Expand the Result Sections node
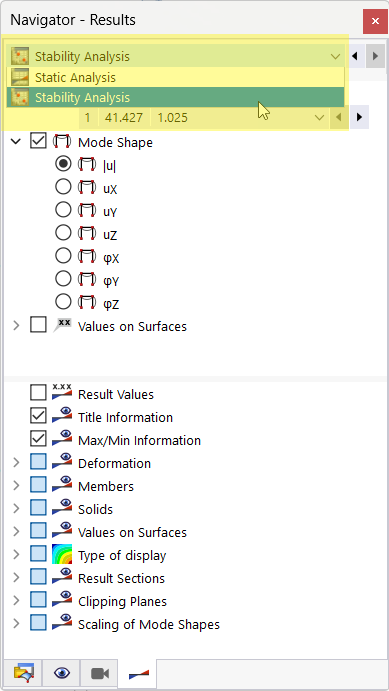389x691 pixels. click(16, 577)
